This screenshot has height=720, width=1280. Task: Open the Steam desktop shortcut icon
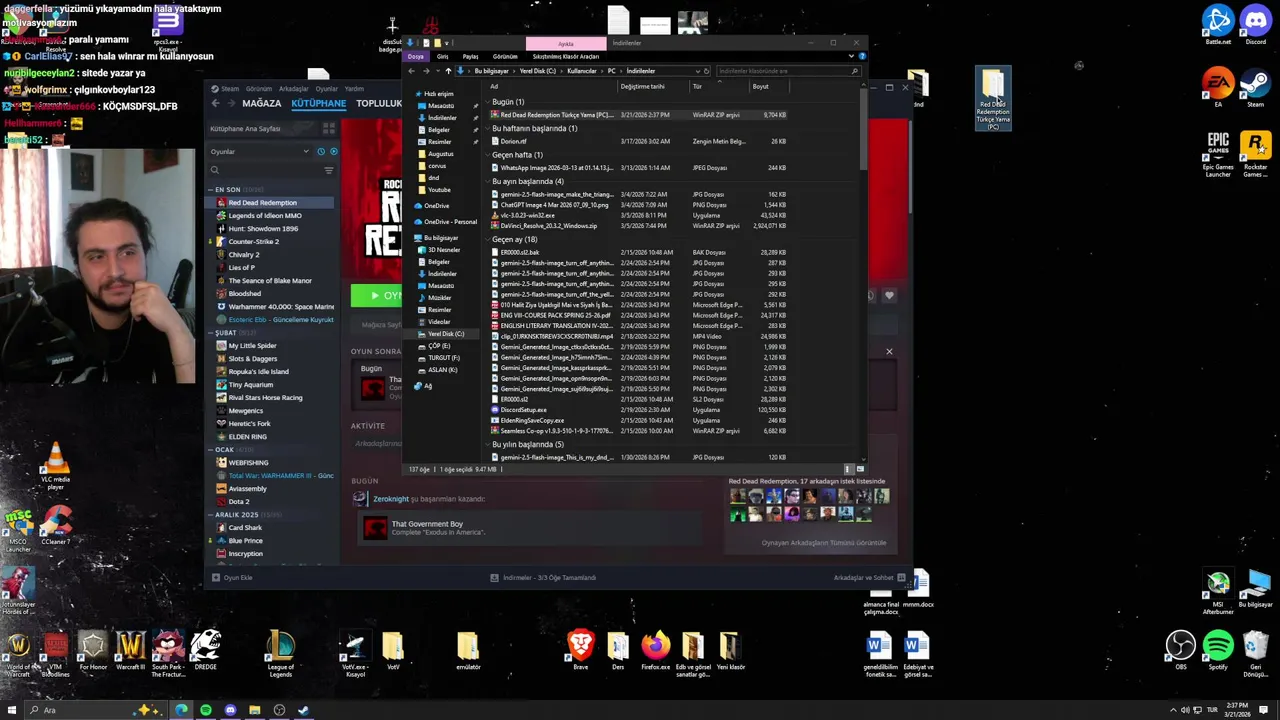(x=1255, y=87)
